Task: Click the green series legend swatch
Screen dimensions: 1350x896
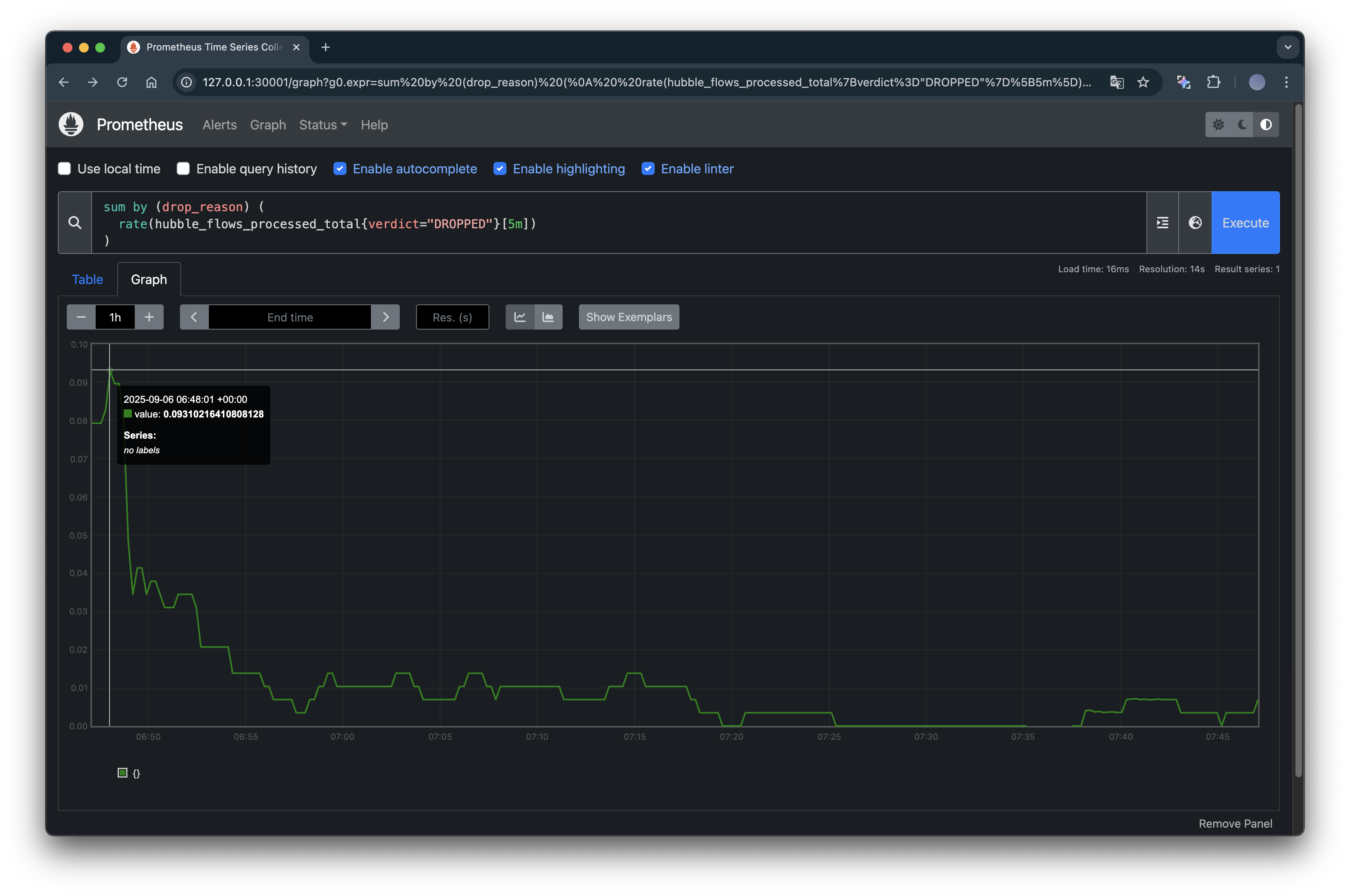Action: tap(122, 773)
